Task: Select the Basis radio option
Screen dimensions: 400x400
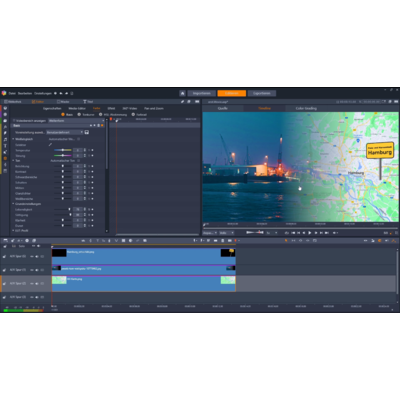Action: pos(67,114)
